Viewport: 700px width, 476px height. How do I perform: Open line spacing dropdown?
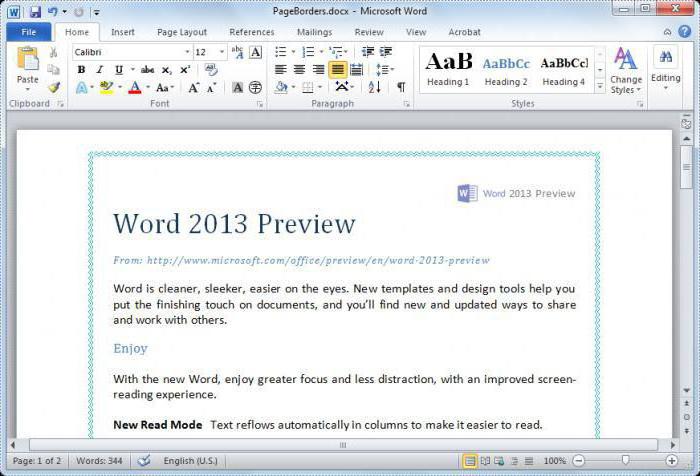coord(385,70)
